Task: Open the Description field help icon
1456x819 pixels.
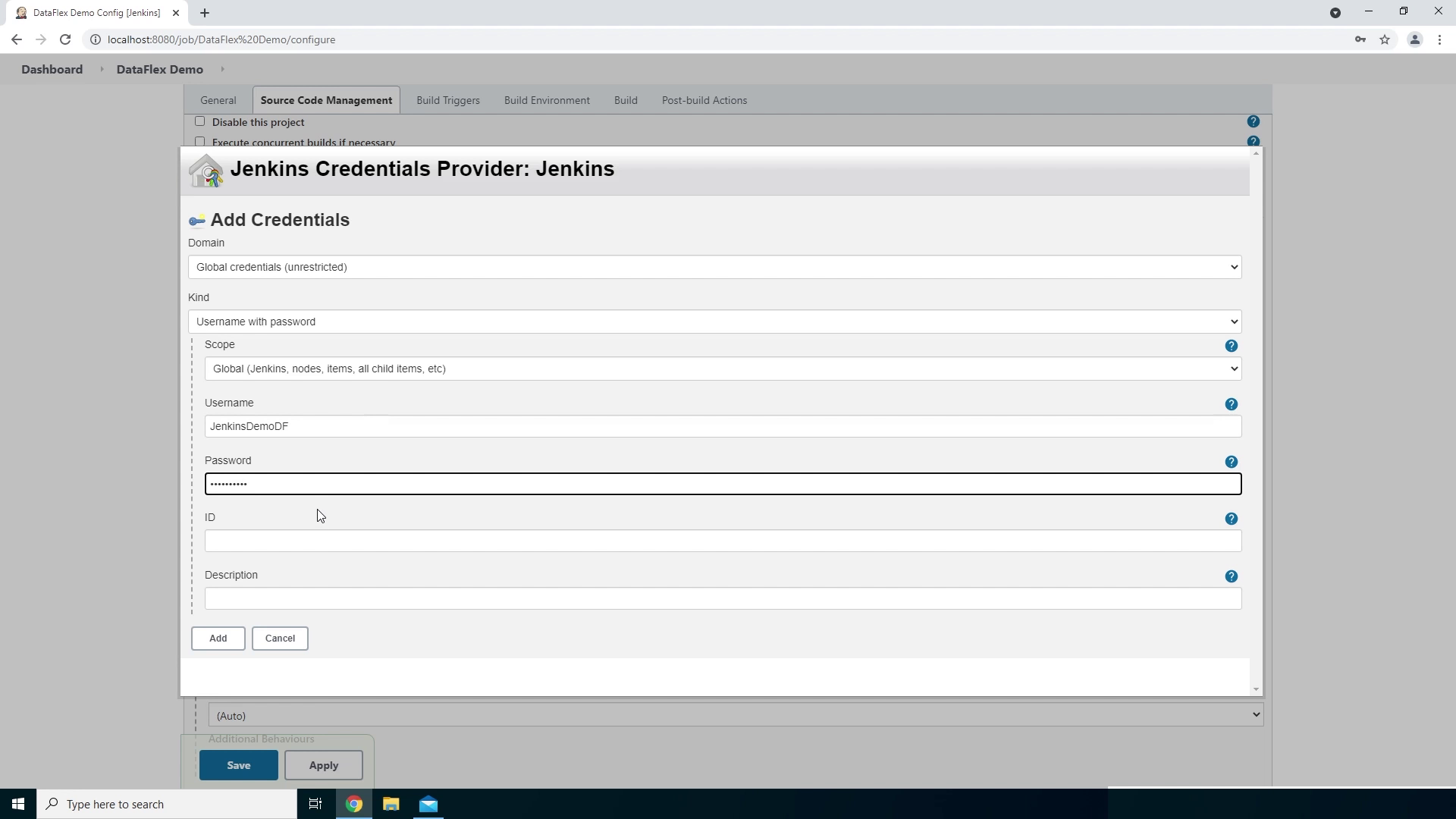Action: point(1231,576)
